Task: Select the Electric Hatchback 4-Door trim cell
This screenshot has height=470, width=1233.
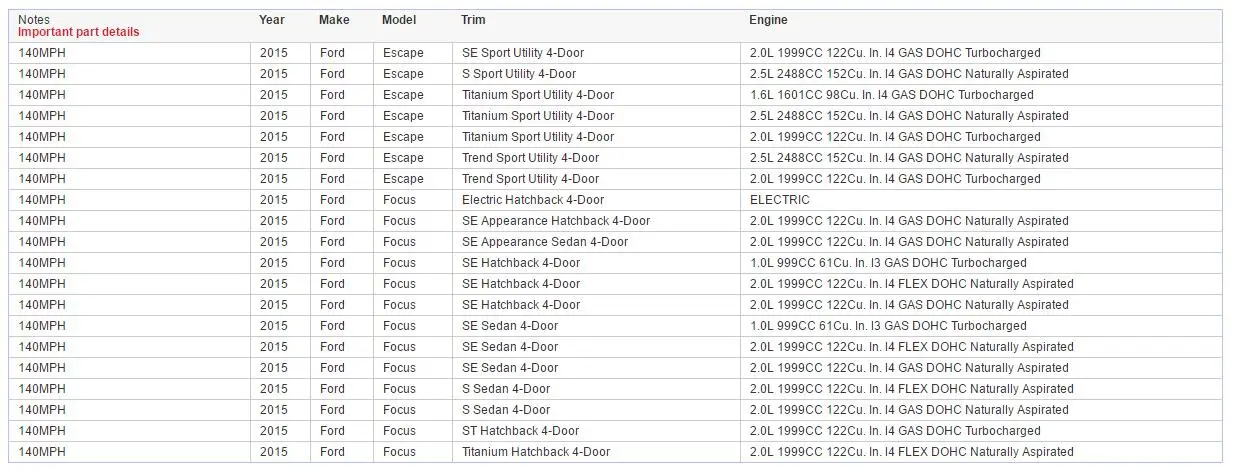Action: pos(533,200)
